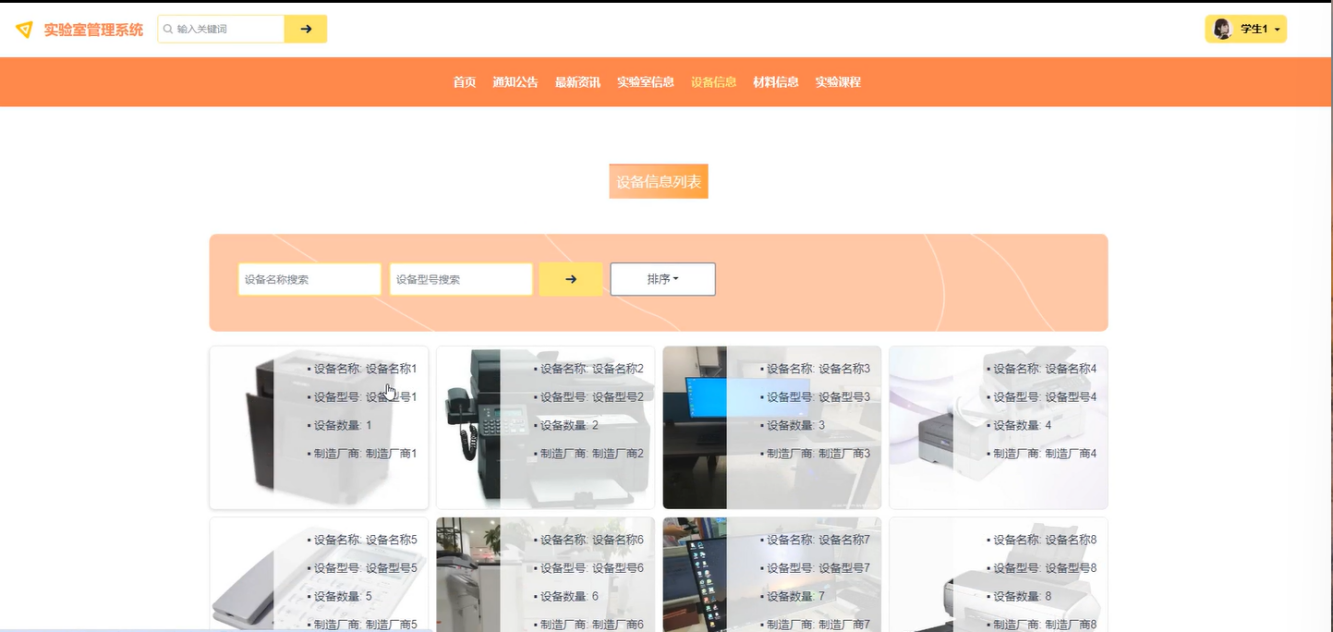The image size is (1333, 632).
Task: Focus the 设备型号搜索 input field
Action: point(461,279)
